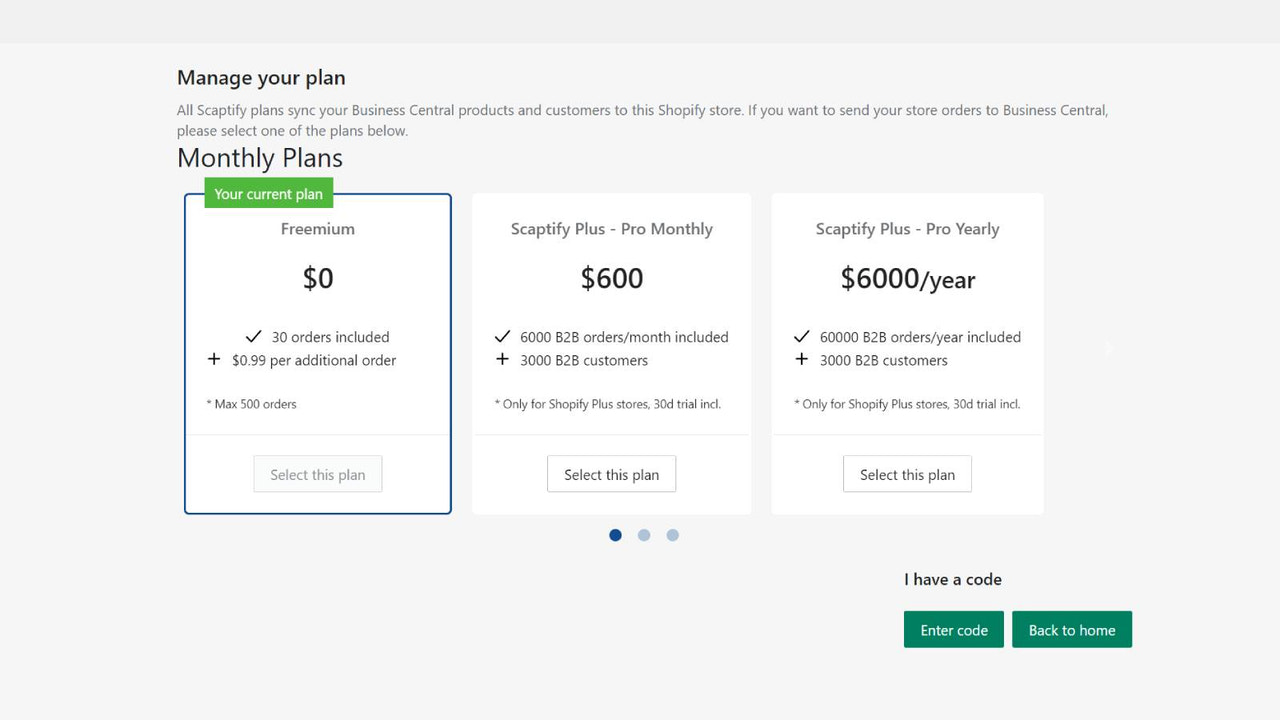Screen dimensions: 1280x720
Task: Click the "Monthly Plans" heading
Action: (x=259, y=158)
